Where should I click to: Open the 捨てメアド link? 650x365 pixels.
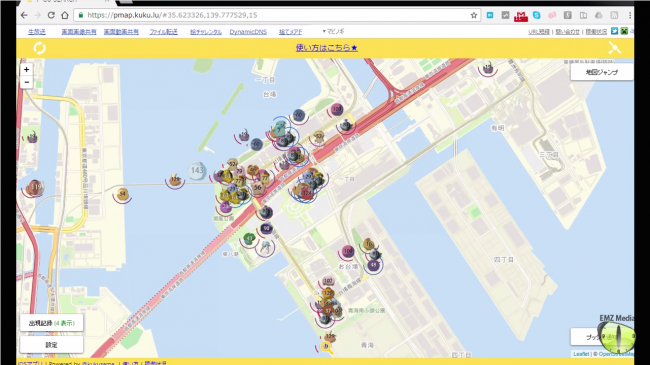pyautogui.click(x=290, y=32)
